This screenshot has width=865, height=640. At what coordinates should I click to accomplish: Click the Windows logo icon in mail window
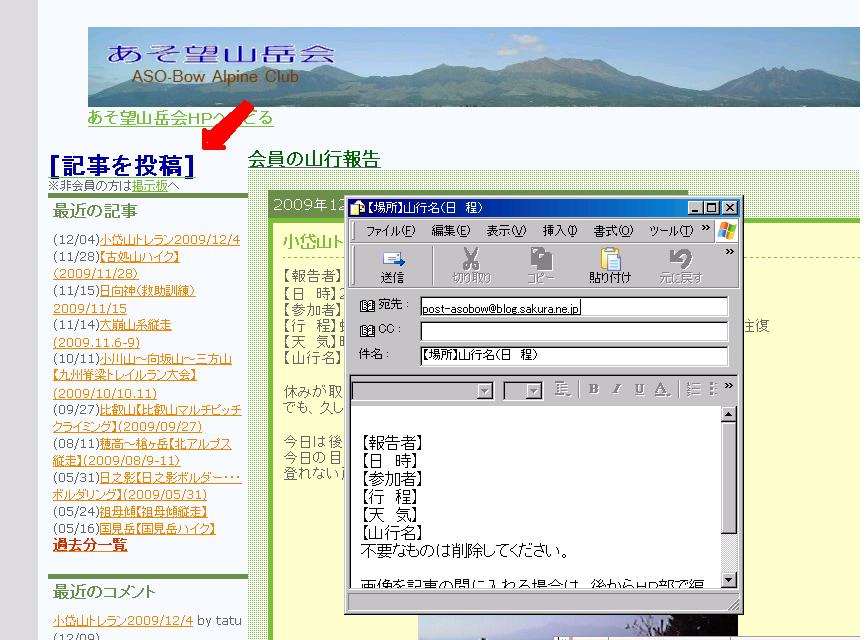click(x=727, y=231)
